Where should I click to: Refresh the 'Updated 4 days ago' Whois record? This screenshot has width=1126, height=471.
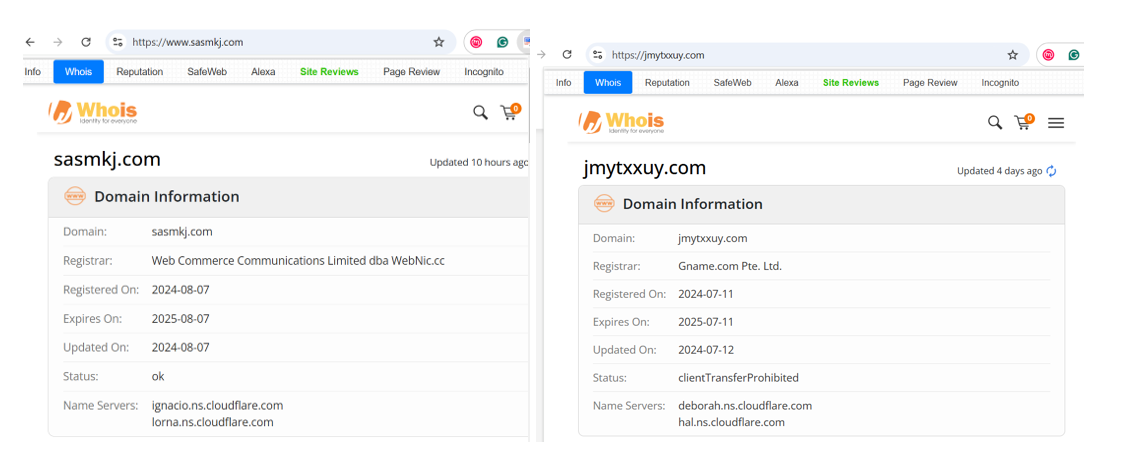point(1051,171)
